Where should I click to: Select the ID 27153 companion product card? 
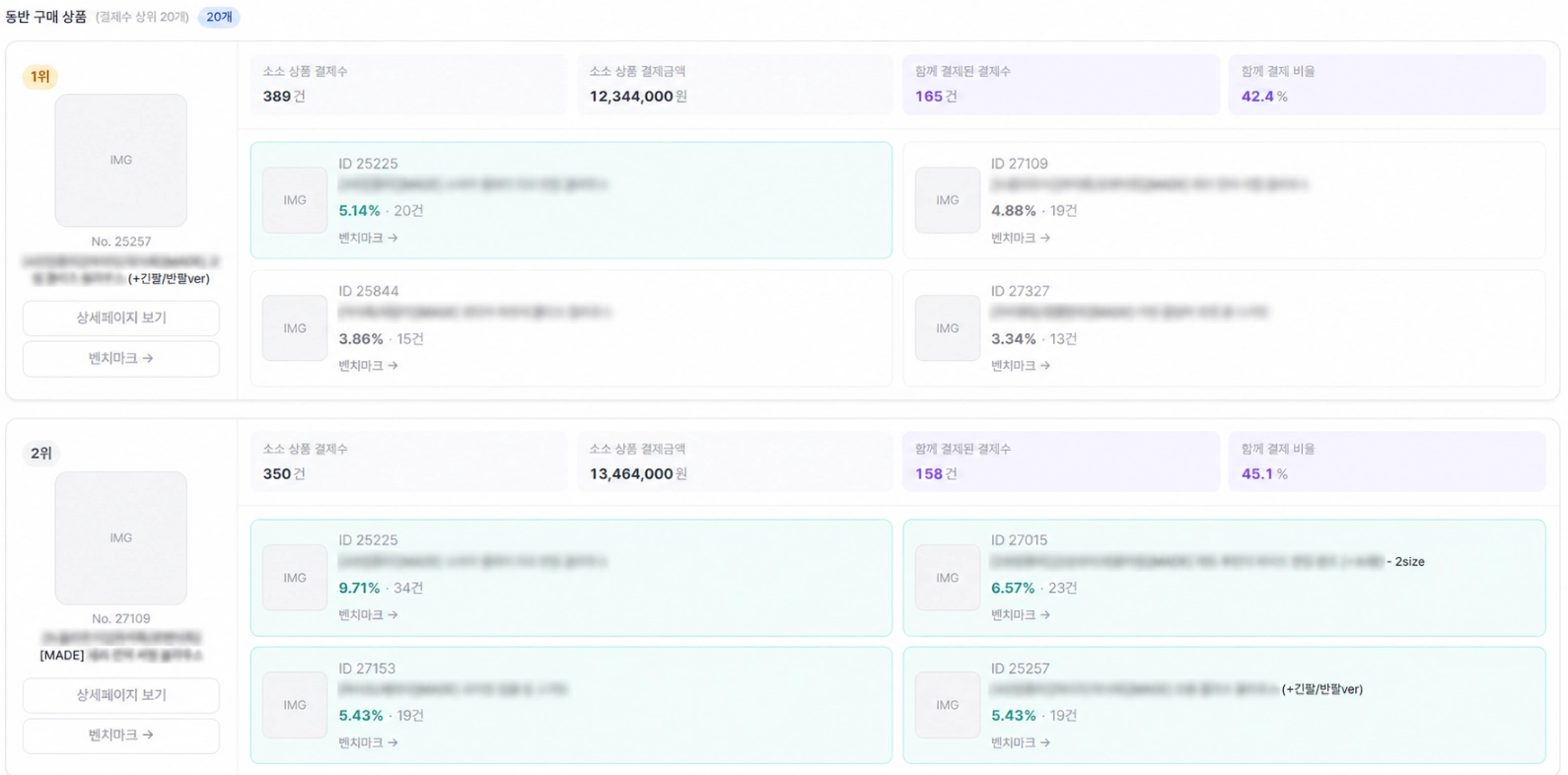[x=571, y=705]
